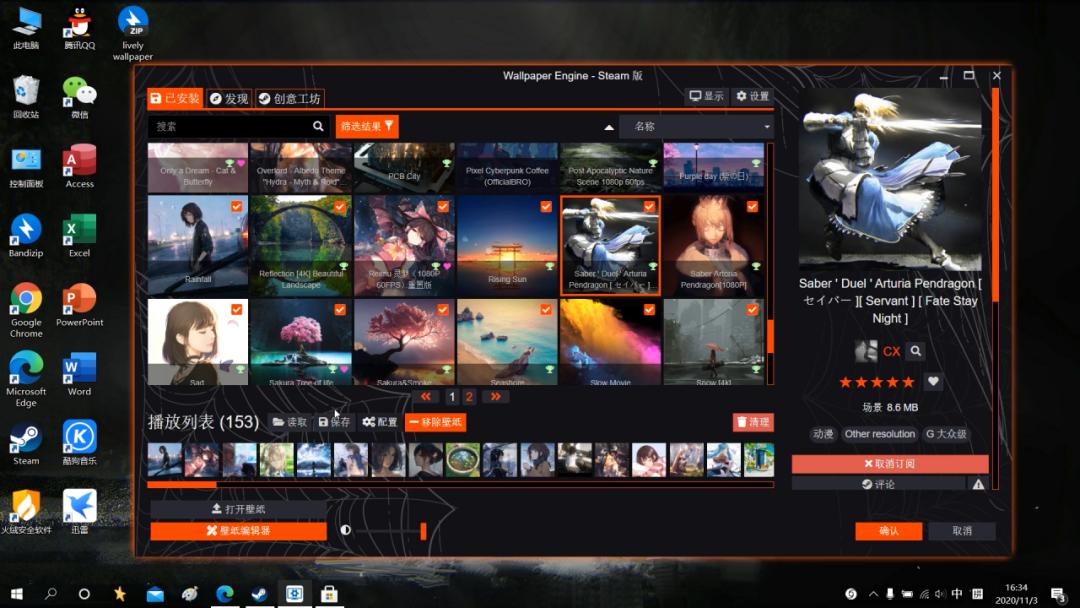Open lively wallpaper zip file icon
The height and width of the screenshot is (608, 1080).
pos(133,33)
